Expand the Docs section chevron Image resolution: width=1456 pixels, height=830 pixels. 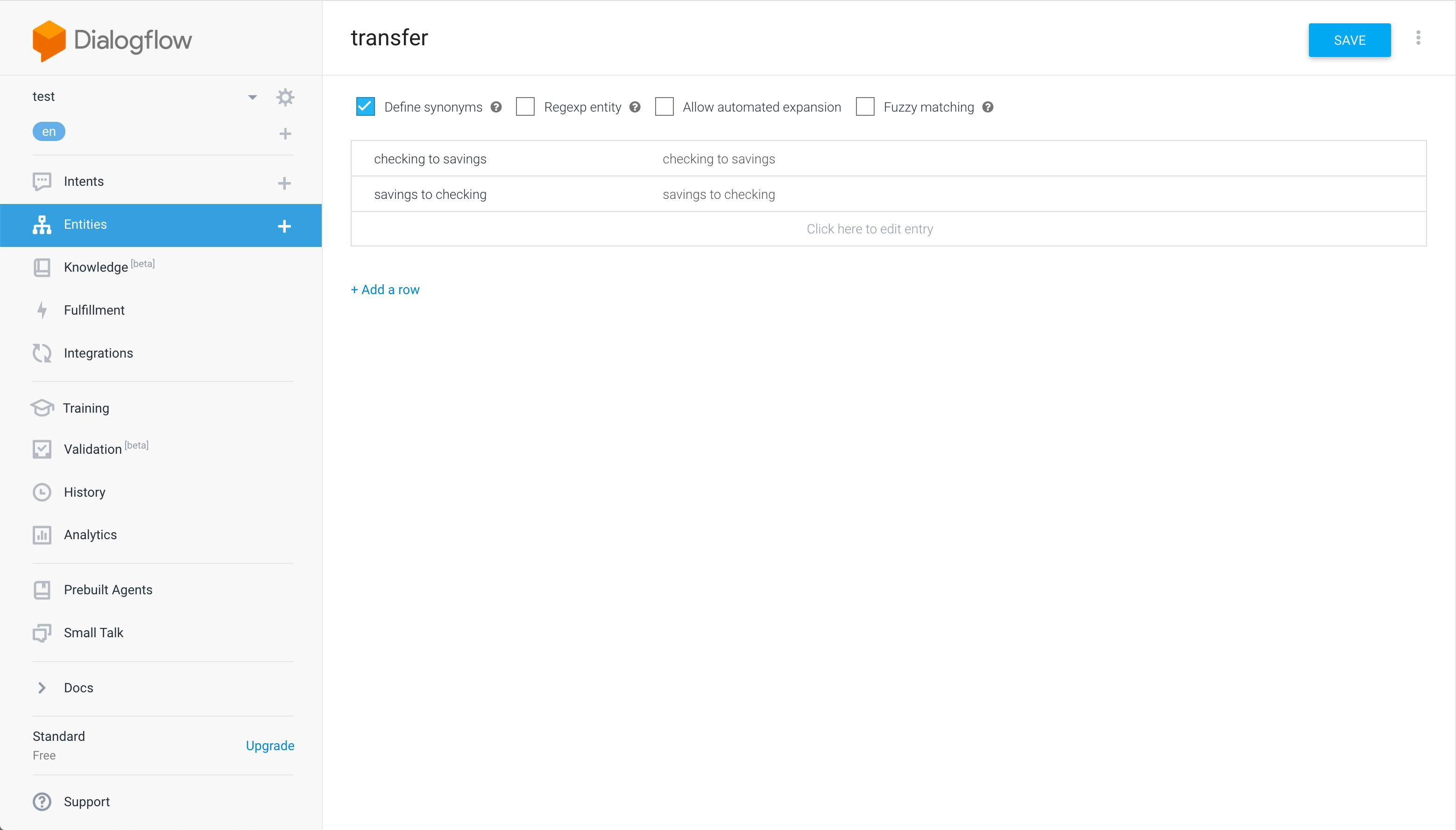tap(42, 688)
